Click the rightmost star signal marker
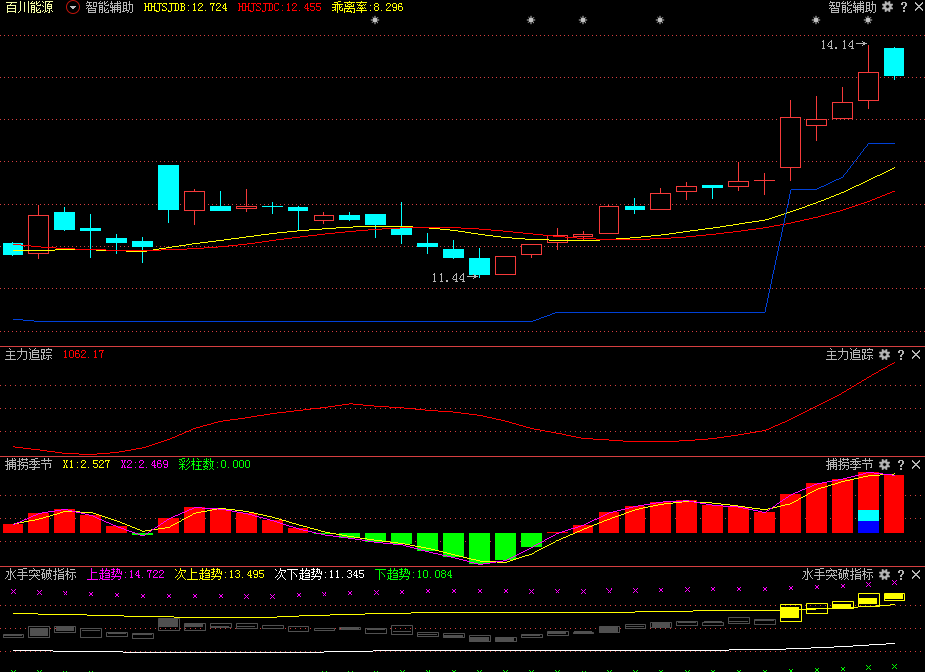Image resolution: width=925 pixels, height=672 pixels. [868, 21]
